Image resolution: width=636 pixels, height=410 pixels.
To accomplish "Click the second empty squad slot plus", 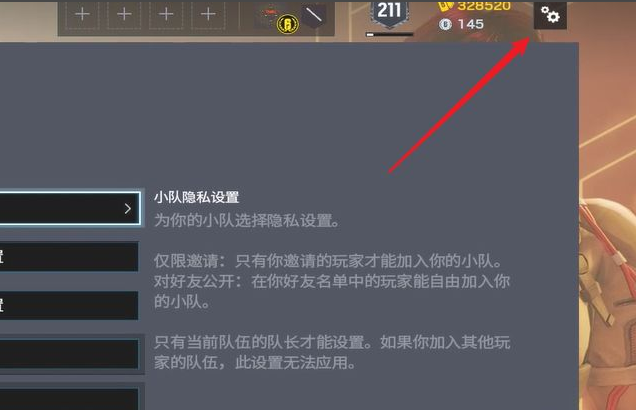I will [x=124, y=15].
